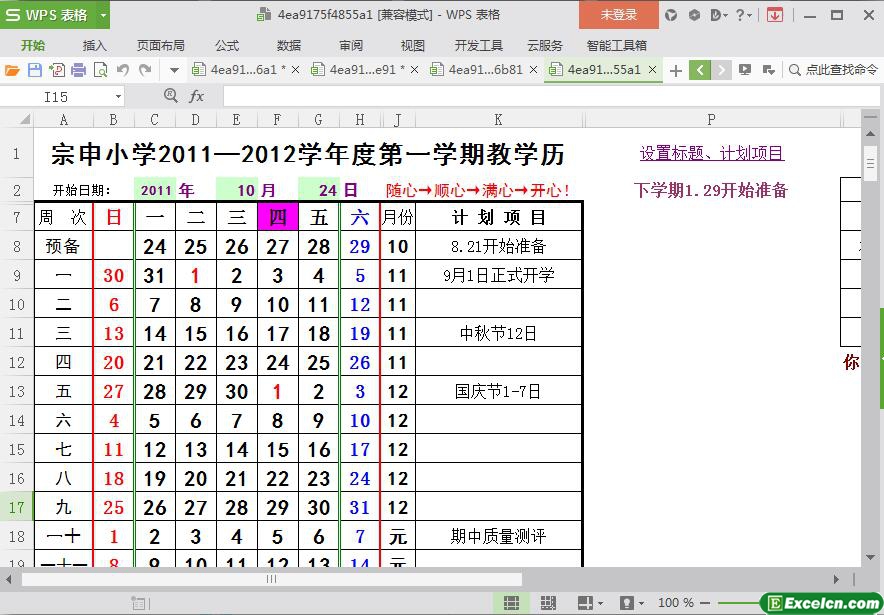The width and height of the screenshot is (884, 615).
Task: Click the export to PDF toolbar icon
Action: [56, 70]
